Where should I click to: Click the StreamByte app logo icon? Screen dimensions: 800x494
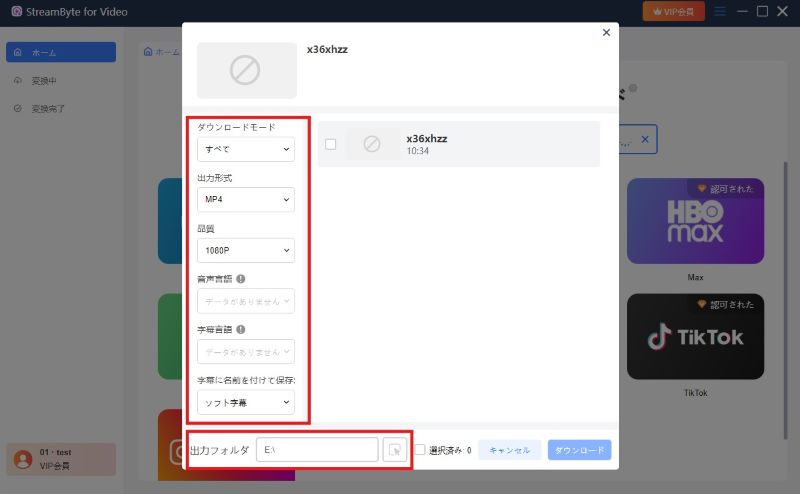16,11
